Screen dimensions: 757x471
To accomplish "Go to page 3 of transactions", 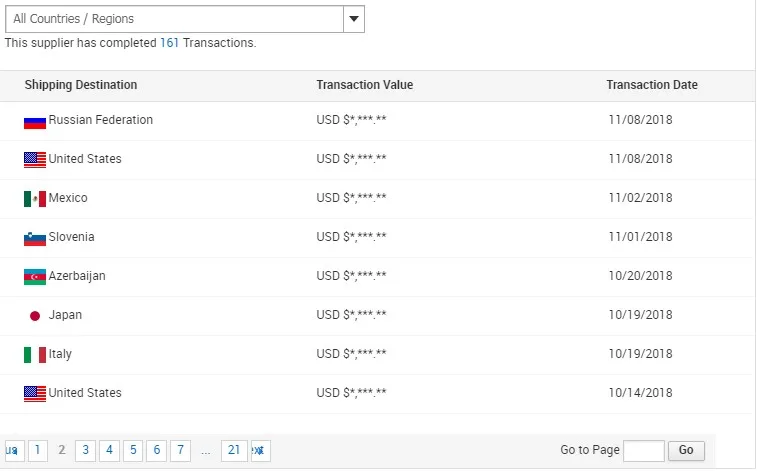I will [x=85, y=451].
